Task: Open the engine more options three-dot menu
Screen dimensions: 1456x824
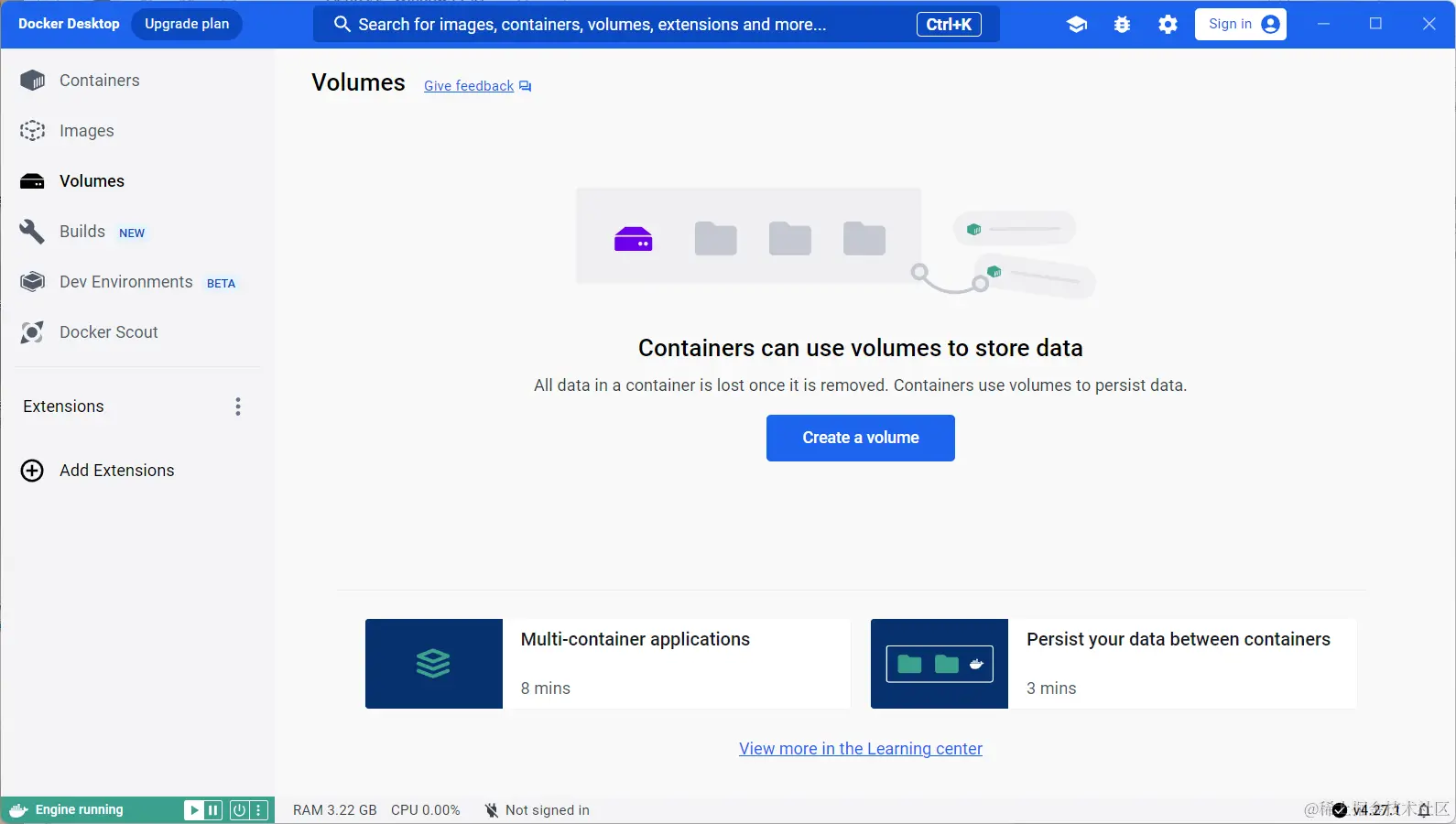Action: click(x=258, y=810)
